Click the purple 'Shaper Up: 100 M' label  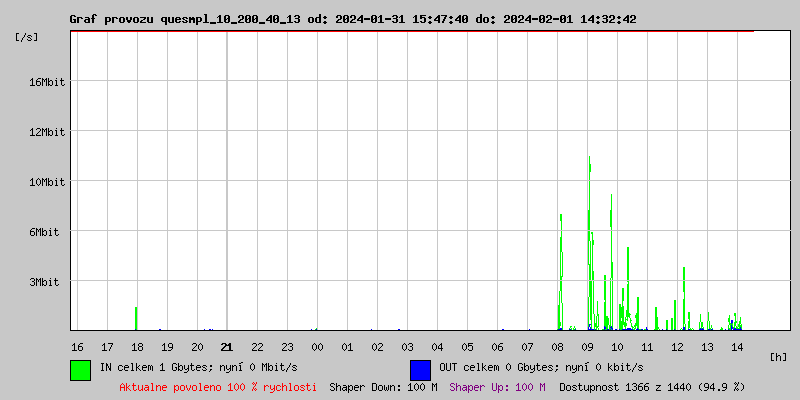497,386
